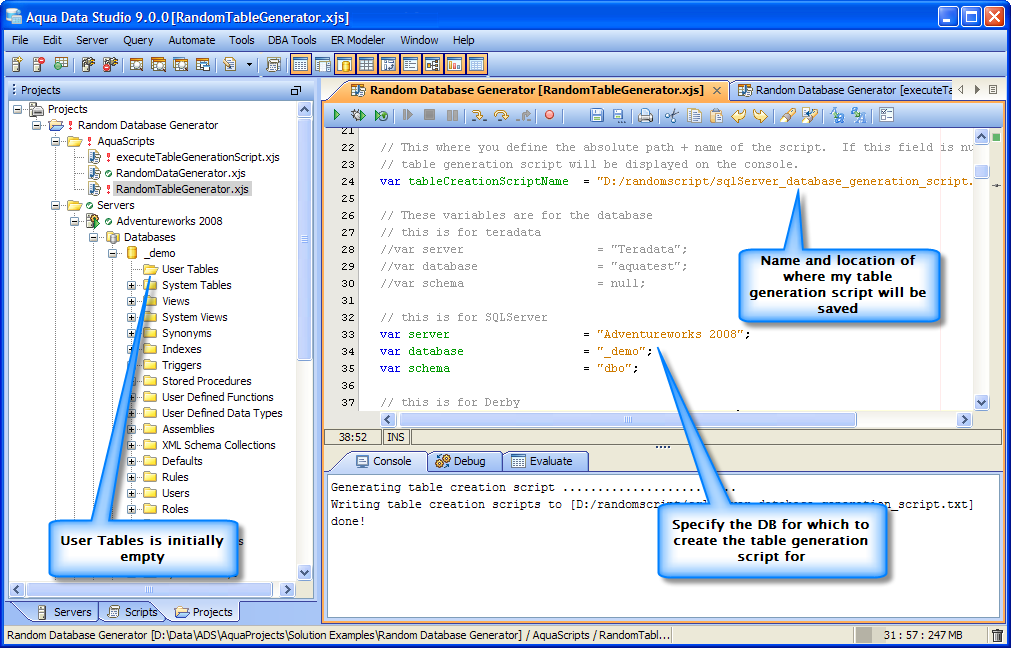This screenshot has height=648, width=1011.
Task: Select the User Tables folder
Action: point(190,269)
